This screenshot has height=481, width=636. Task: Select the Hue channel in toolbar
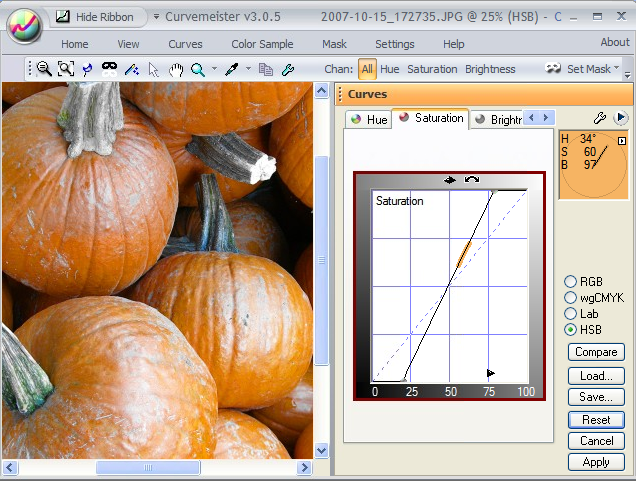pos(389,69)
